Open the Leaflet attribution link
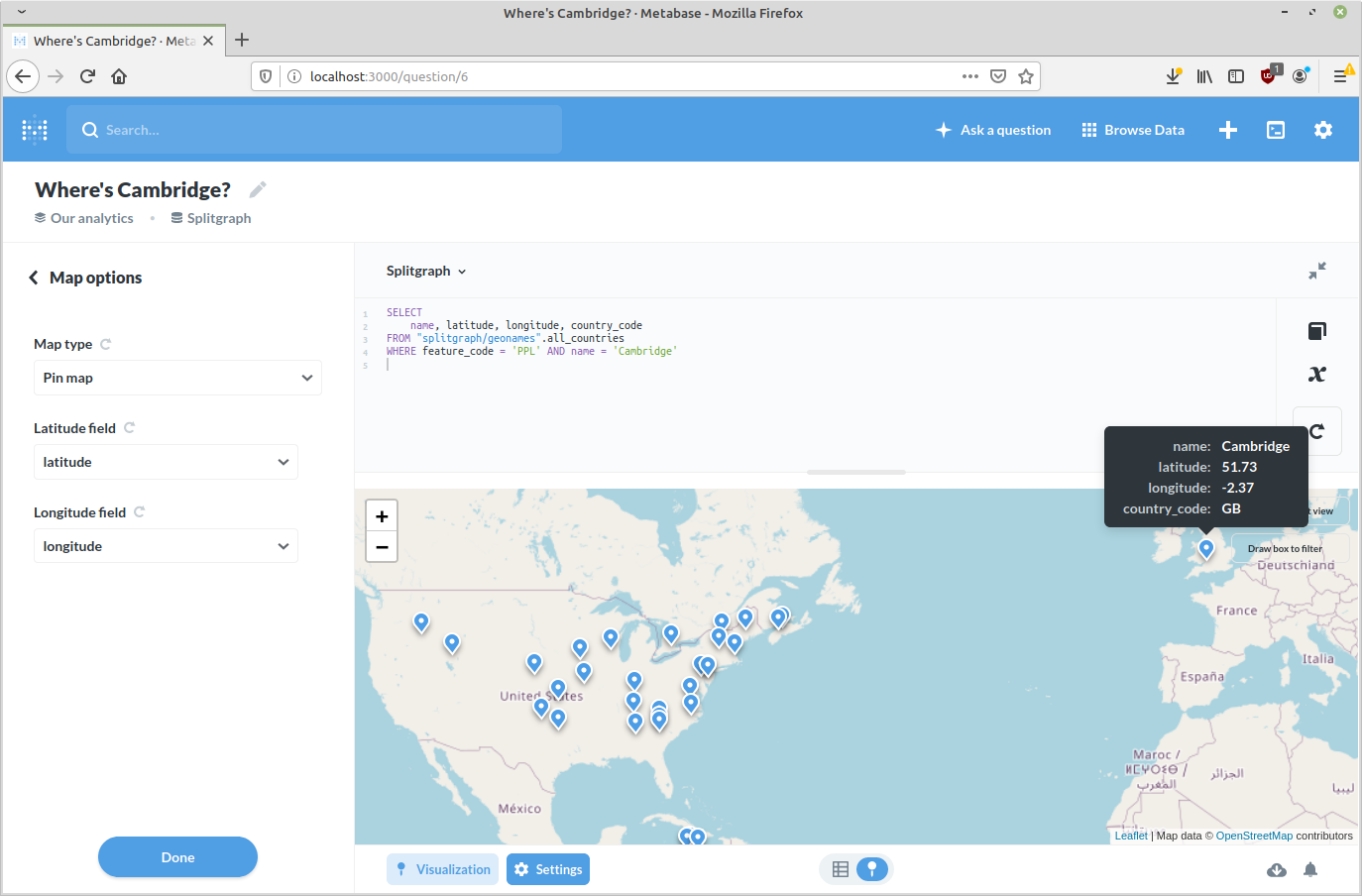 [1131, 836]
